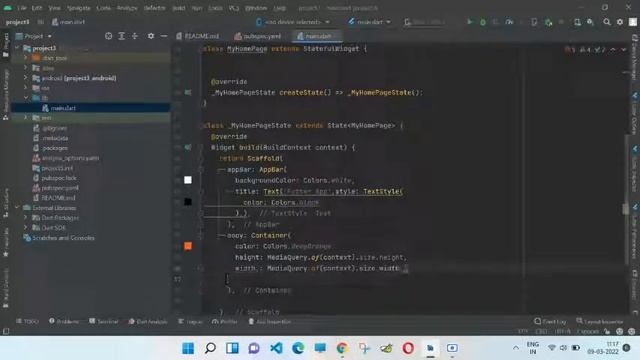The height and width of the screenshot is (360, 640).
Task: Click taskbar clock showing 09-03-2022
Action: coord(603,348)
